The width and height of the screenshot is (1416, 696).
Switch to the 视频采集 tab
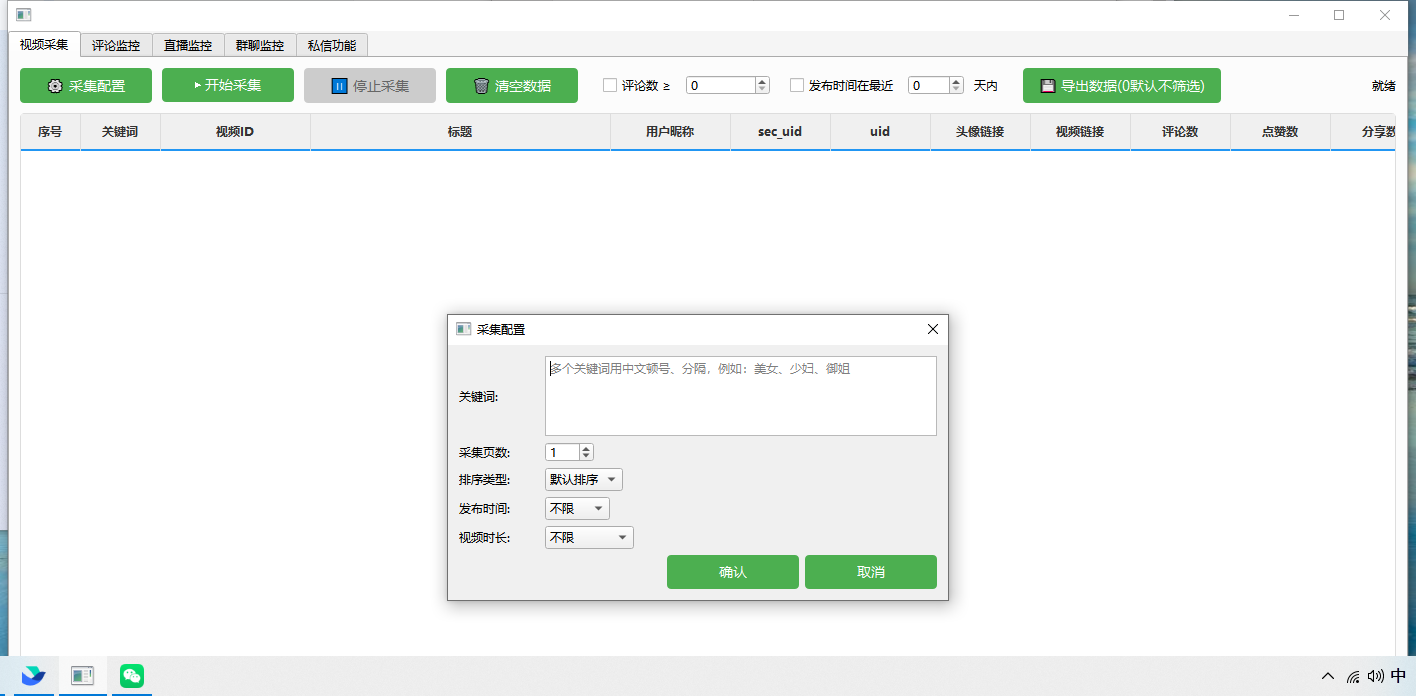point(44,44)
